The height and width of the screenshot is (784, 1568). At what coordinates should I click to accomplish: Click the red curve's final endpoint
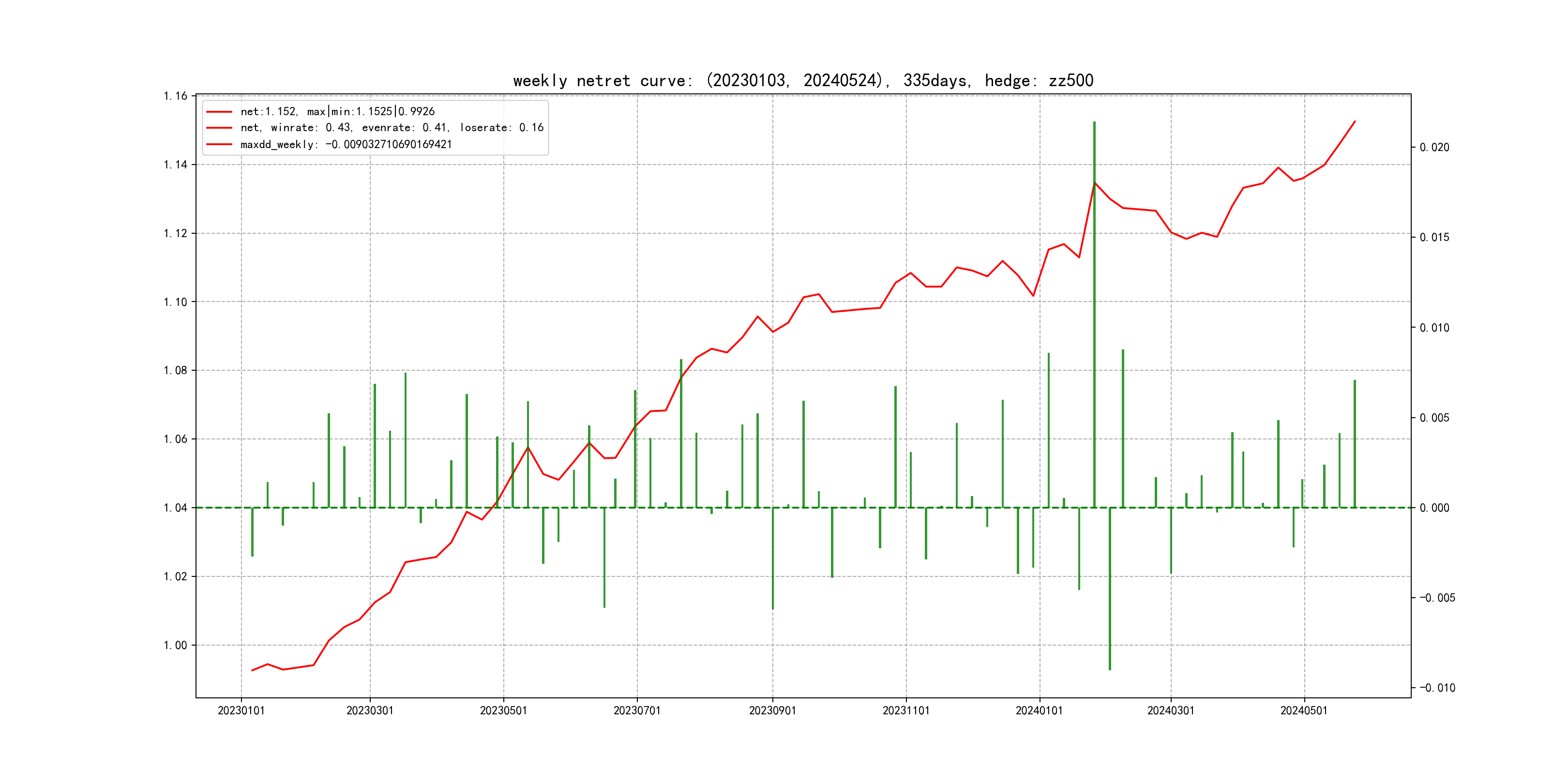click(1355, 122)
